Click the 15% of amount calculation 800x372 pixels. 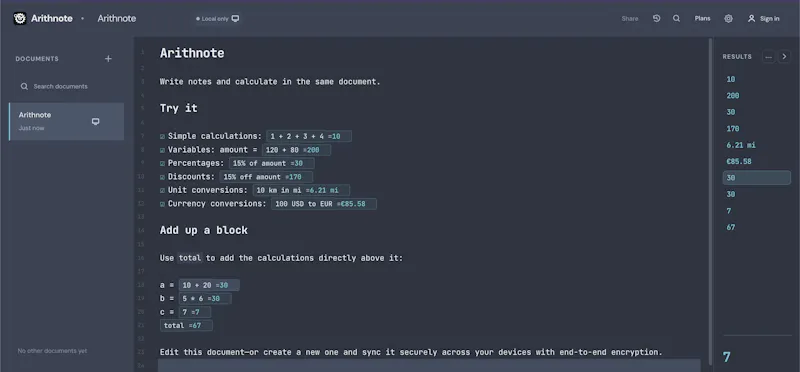pos(271,163)
